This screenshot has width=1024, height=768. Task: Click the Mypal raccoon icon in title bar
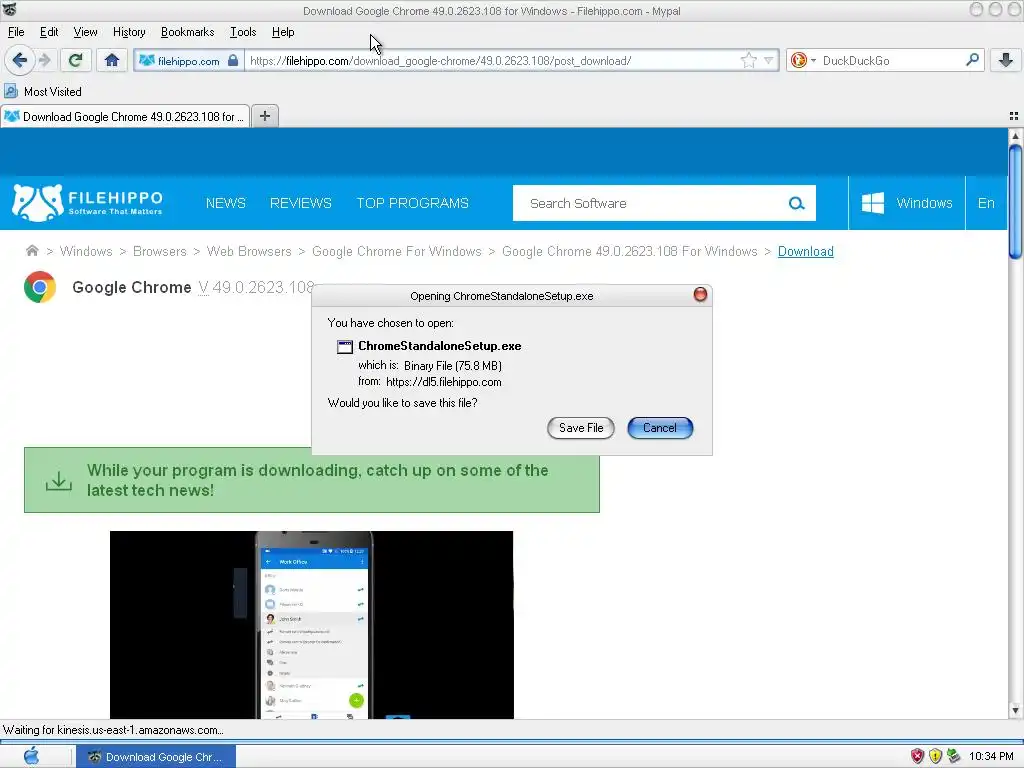[x=10, y=10]
